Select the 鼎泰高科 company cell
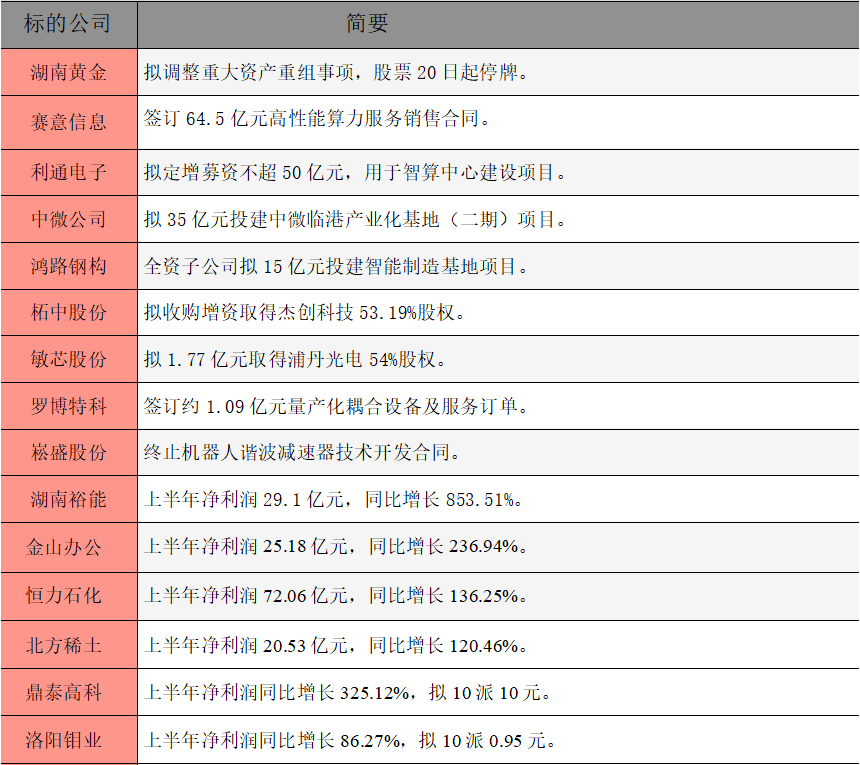Screen dimensions: 860x765 tap(69, 692)
